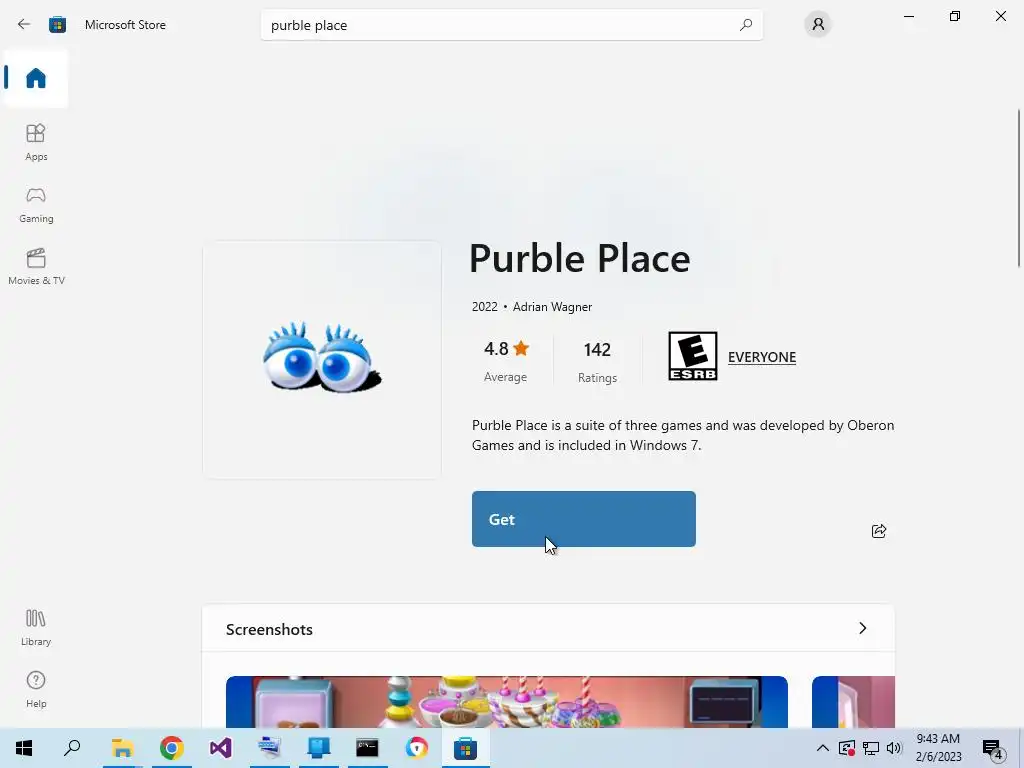Click the vertical scrollbar thumb
Viewport: 1024px width, 768px height.
(x=1019, y=188)
